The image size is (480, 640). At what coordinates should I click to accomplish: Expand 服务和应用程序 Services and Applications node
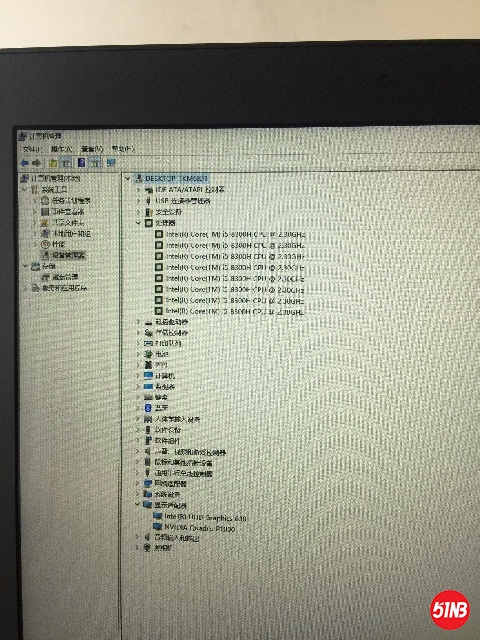click(x=25, y=288)
